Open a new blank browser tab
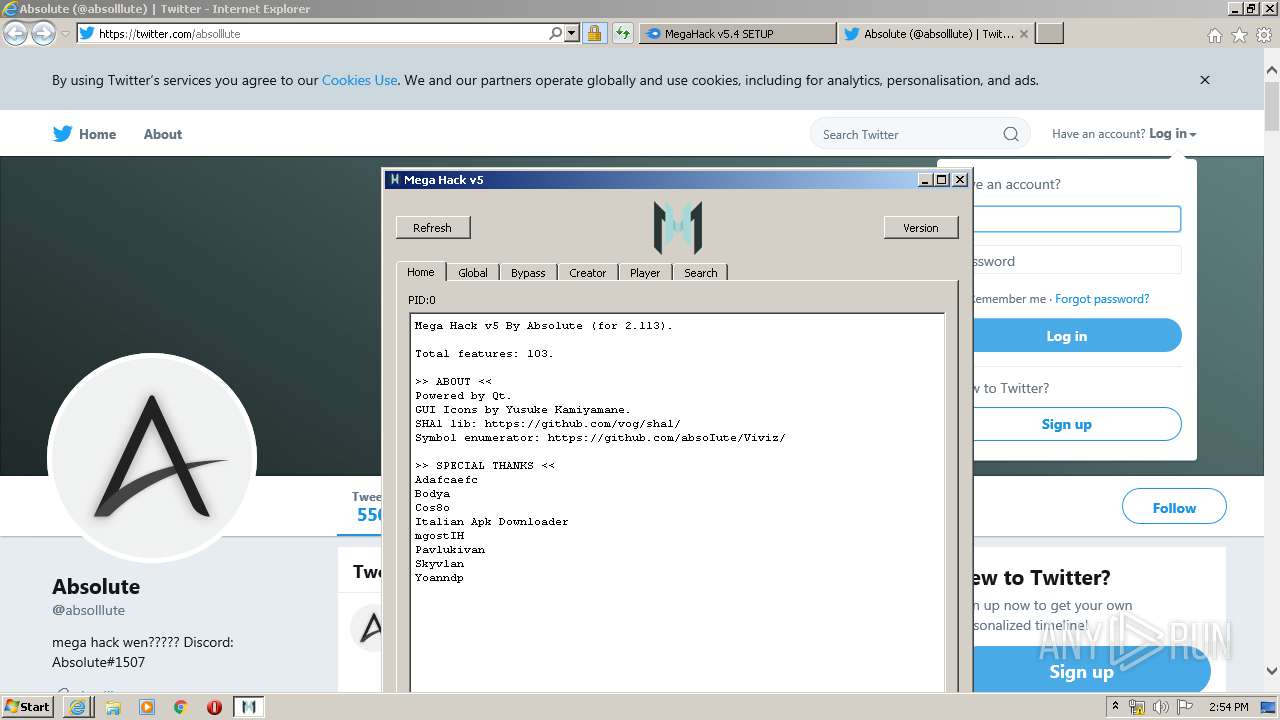 [x=1049, y=33]
